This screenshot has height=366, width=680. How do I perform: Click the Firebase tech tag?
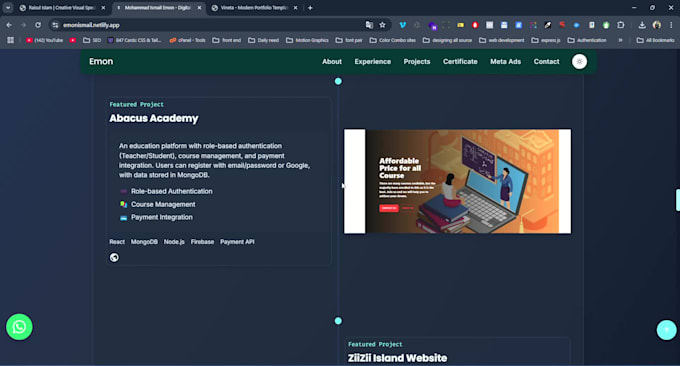tap(202, 242)
